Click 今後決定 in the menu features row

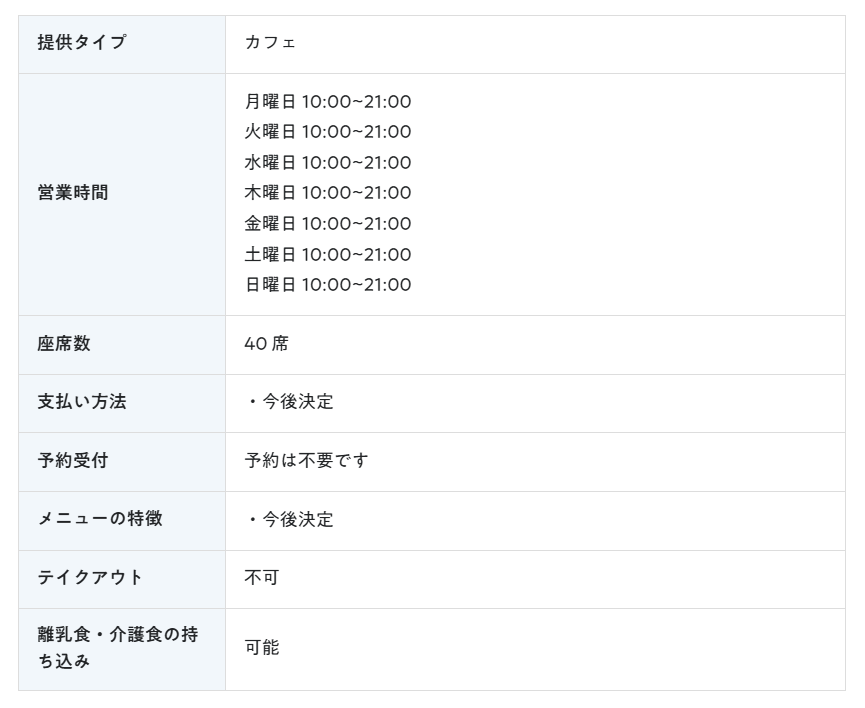click(298, 519)
